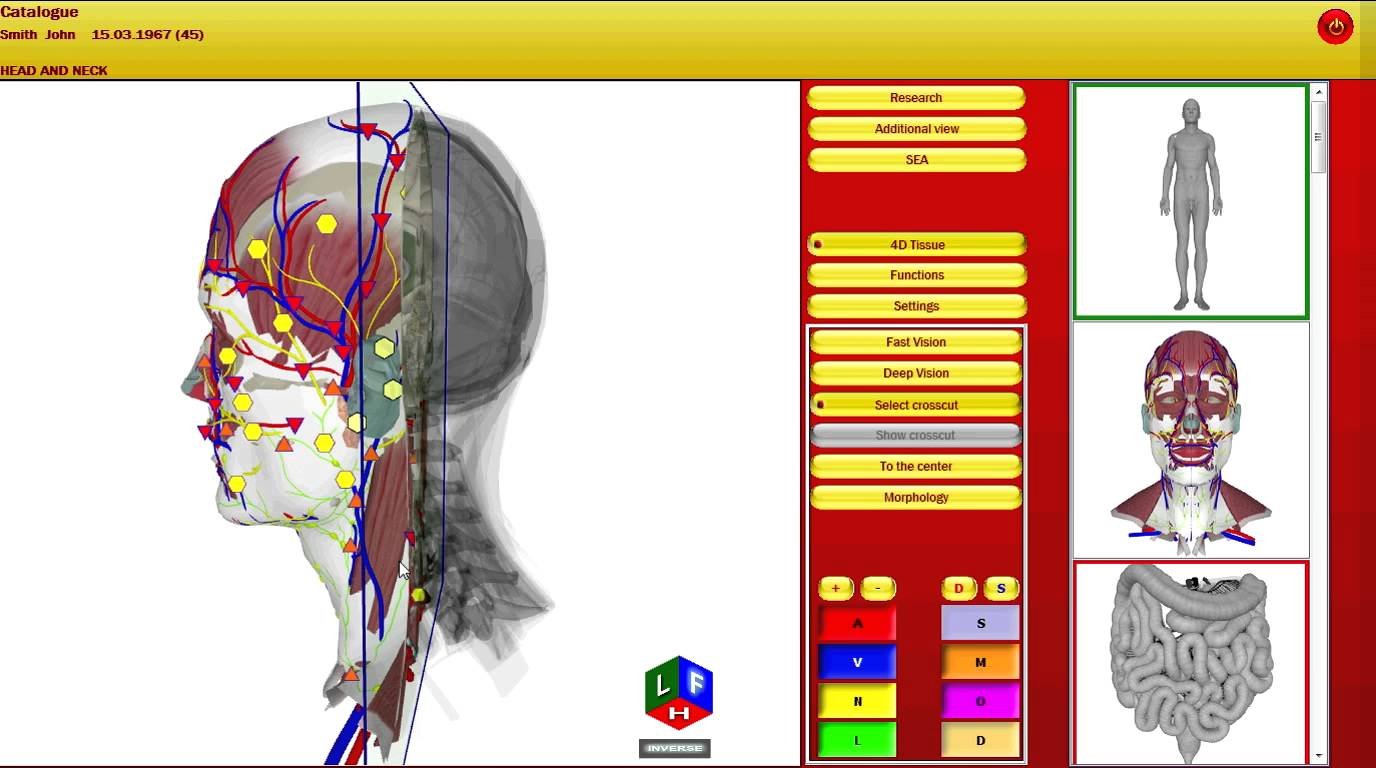Select the red A layer swatch
Screen dimensions: 1376x768
tap(857, 623)
